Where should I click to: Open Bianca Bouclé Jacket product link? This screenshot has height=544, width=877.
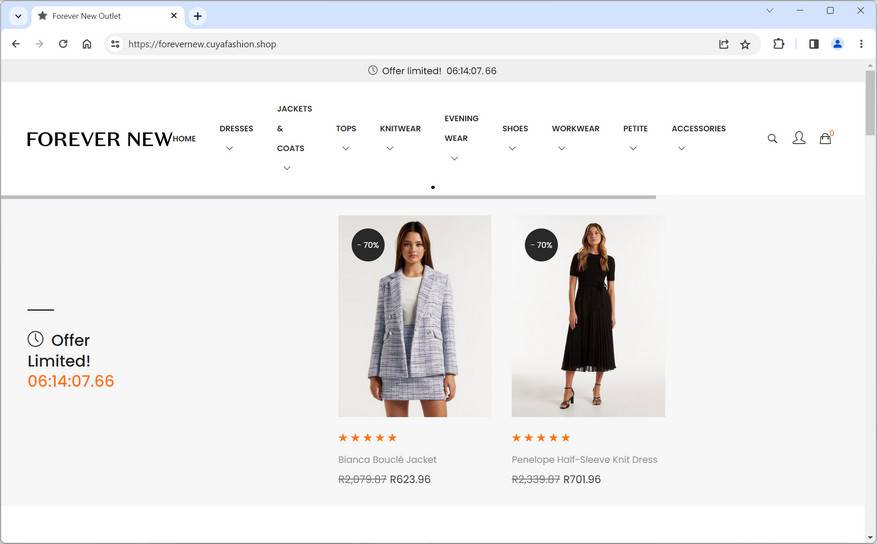[x=387, y=460]
